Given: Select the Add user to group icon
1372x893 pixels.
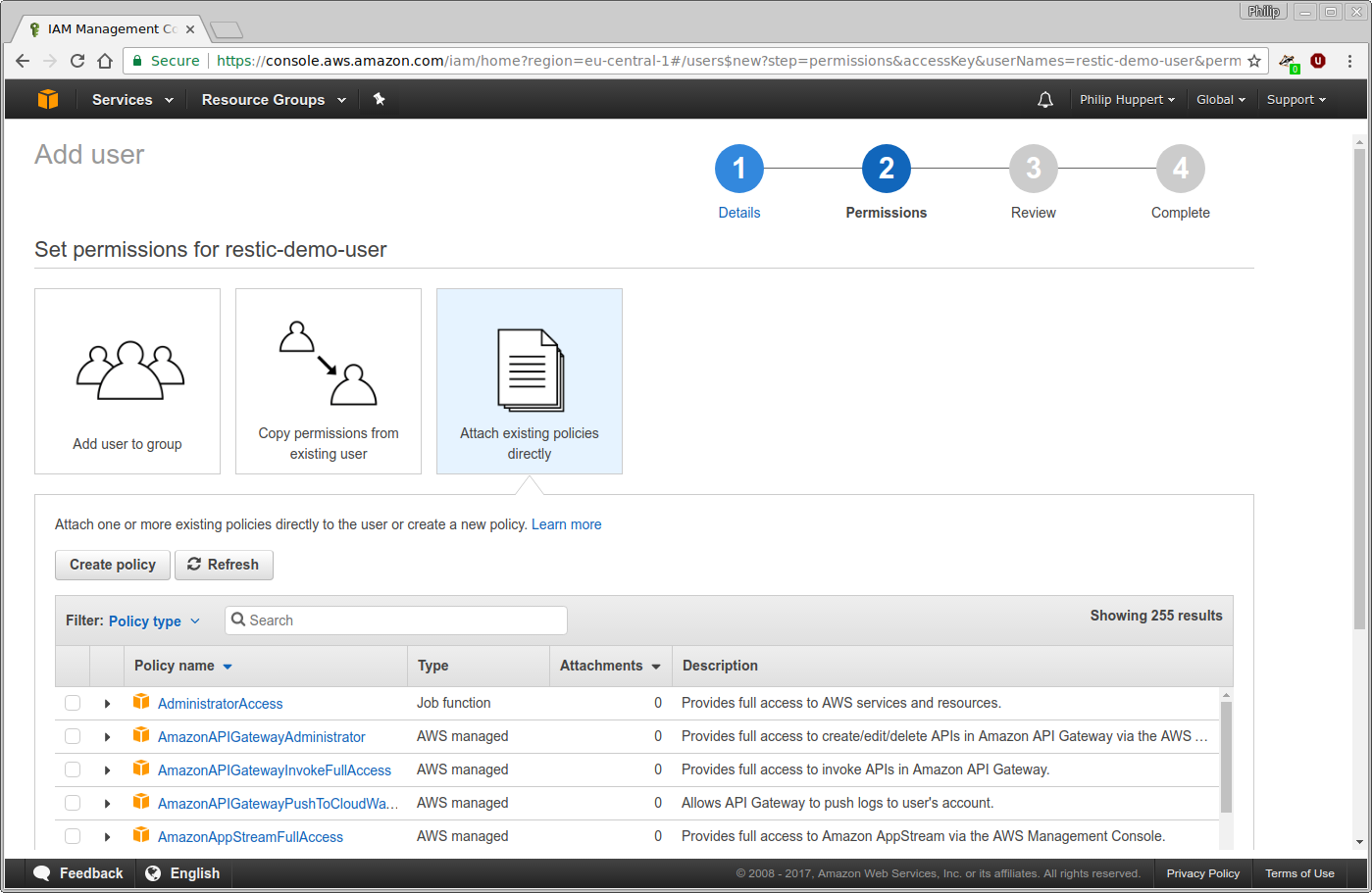Looking at the screenshot, I should point(129,371).
